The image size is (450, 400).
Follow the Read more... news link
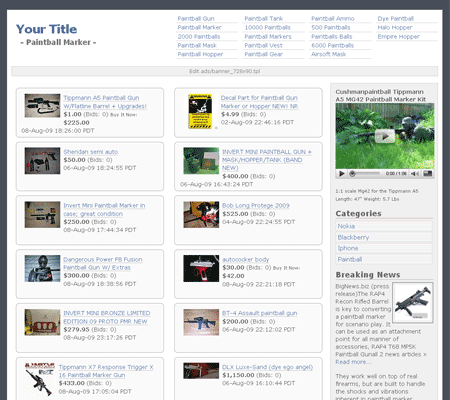pyautogui.click(x=353, y=362)
